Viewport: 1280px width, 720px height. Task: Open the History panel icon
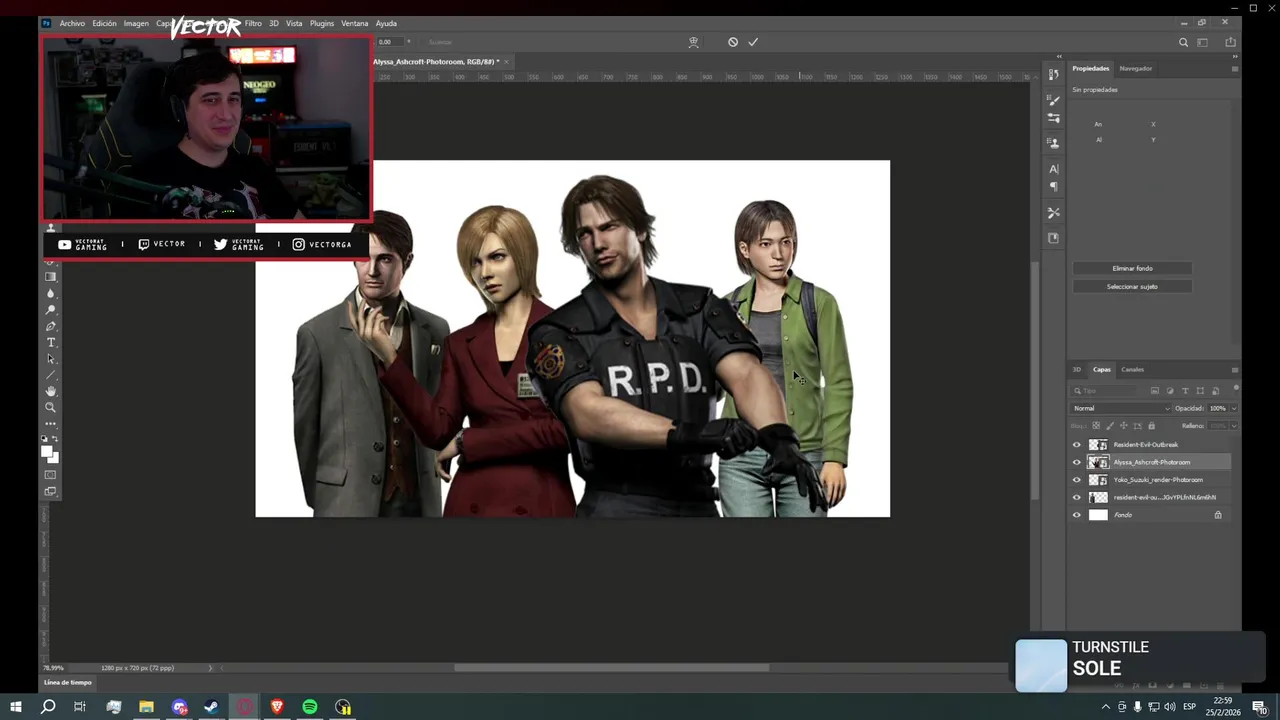1053,74
